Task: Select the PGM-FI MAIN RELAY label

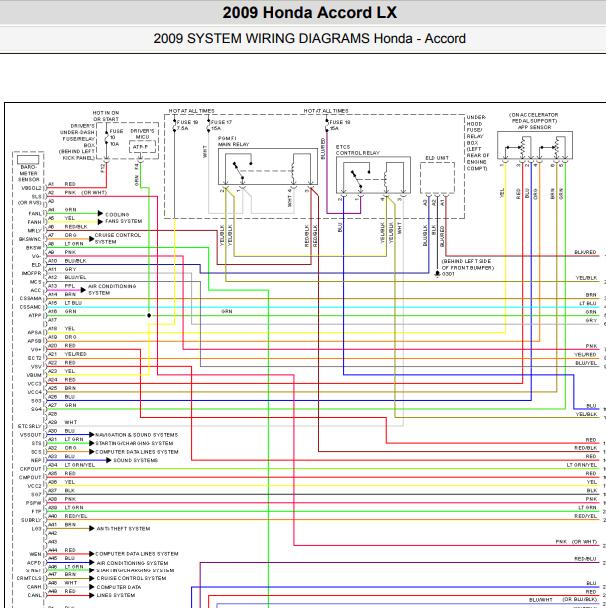Action: [x=233, y=142]
